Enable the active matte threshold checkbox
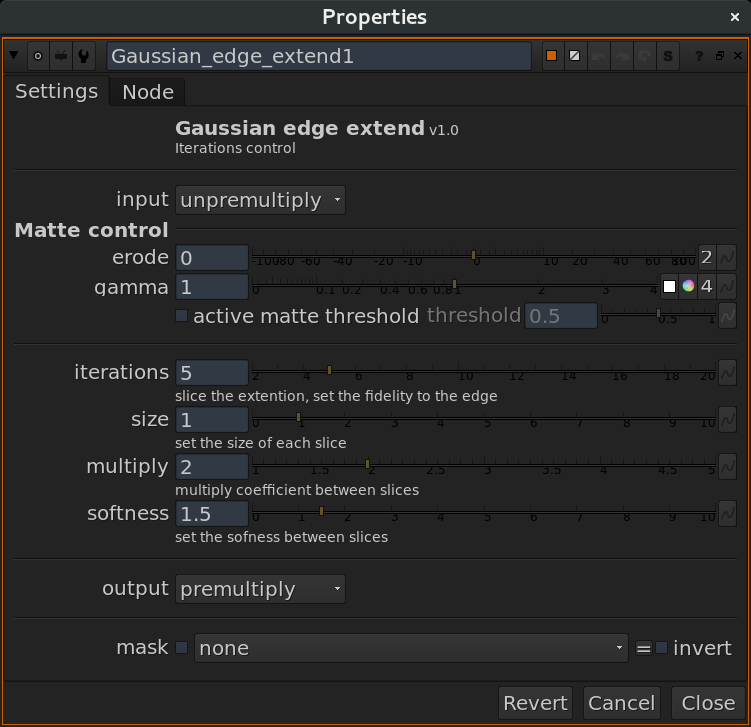This screenshot has height=727, width=751. click(182, 316)
